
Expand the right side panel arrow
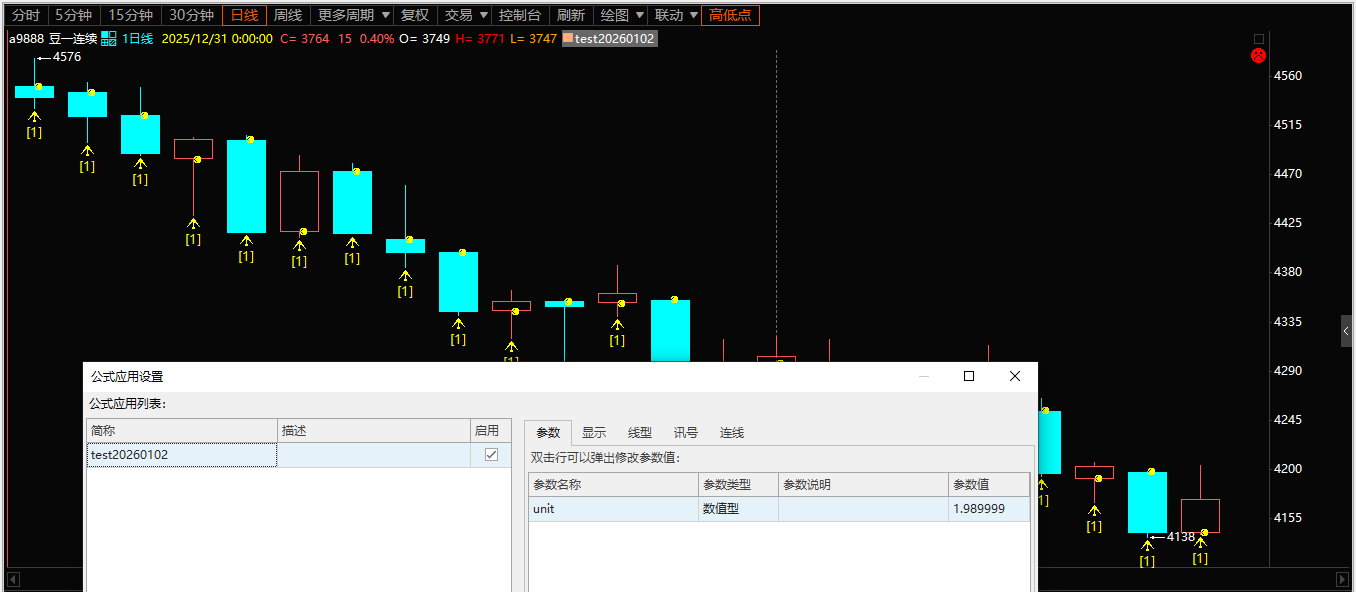pos(1346,330)
